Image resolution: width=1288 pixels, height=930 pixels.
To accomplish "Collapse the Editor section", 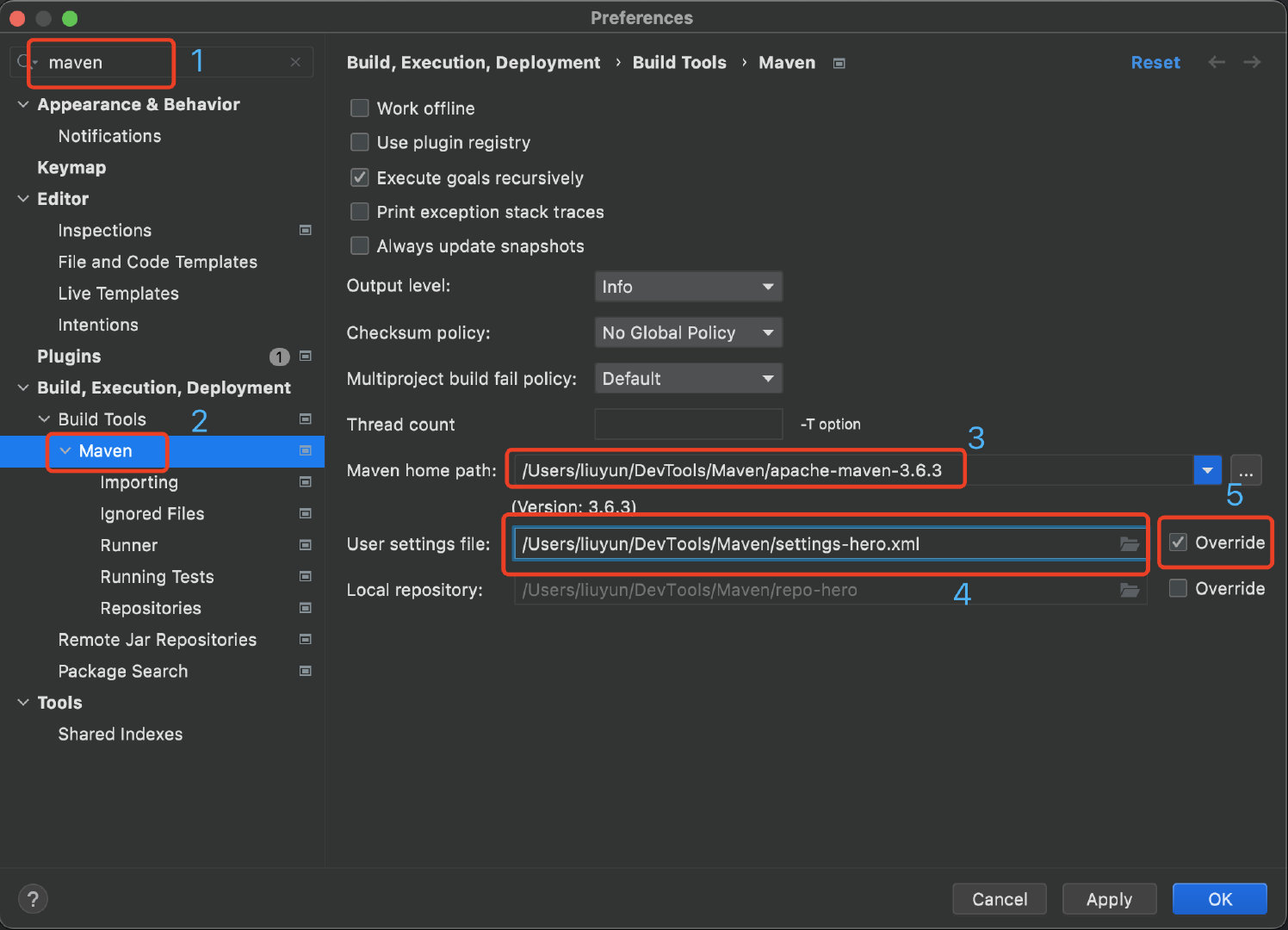I will 23,199.
